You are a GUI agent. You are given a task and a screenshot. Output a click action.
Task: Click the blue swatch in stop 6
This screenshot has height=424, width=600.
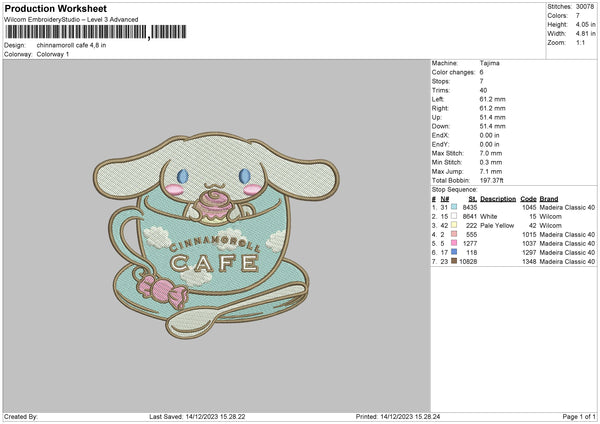454,252
